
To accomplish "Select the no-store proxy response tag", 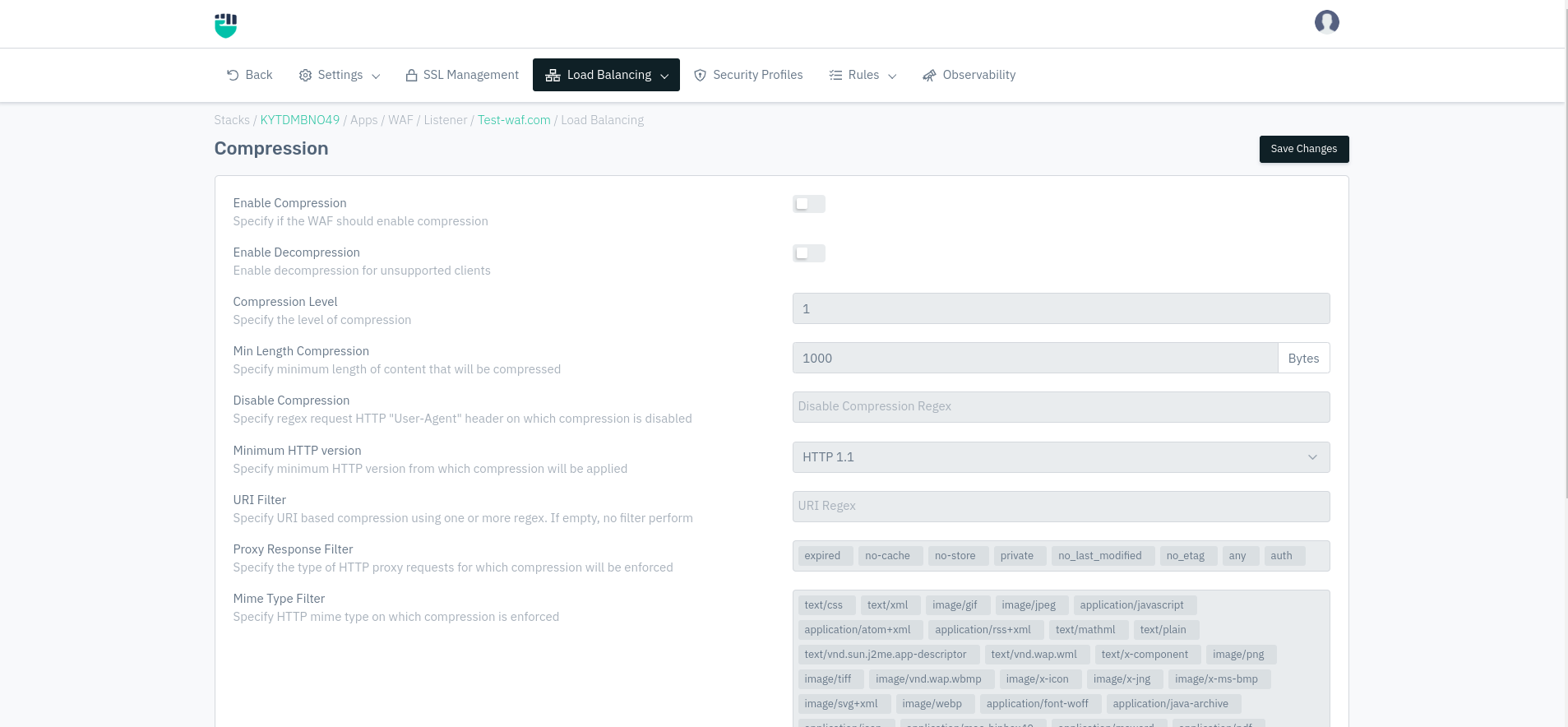I will click(958, 556).
